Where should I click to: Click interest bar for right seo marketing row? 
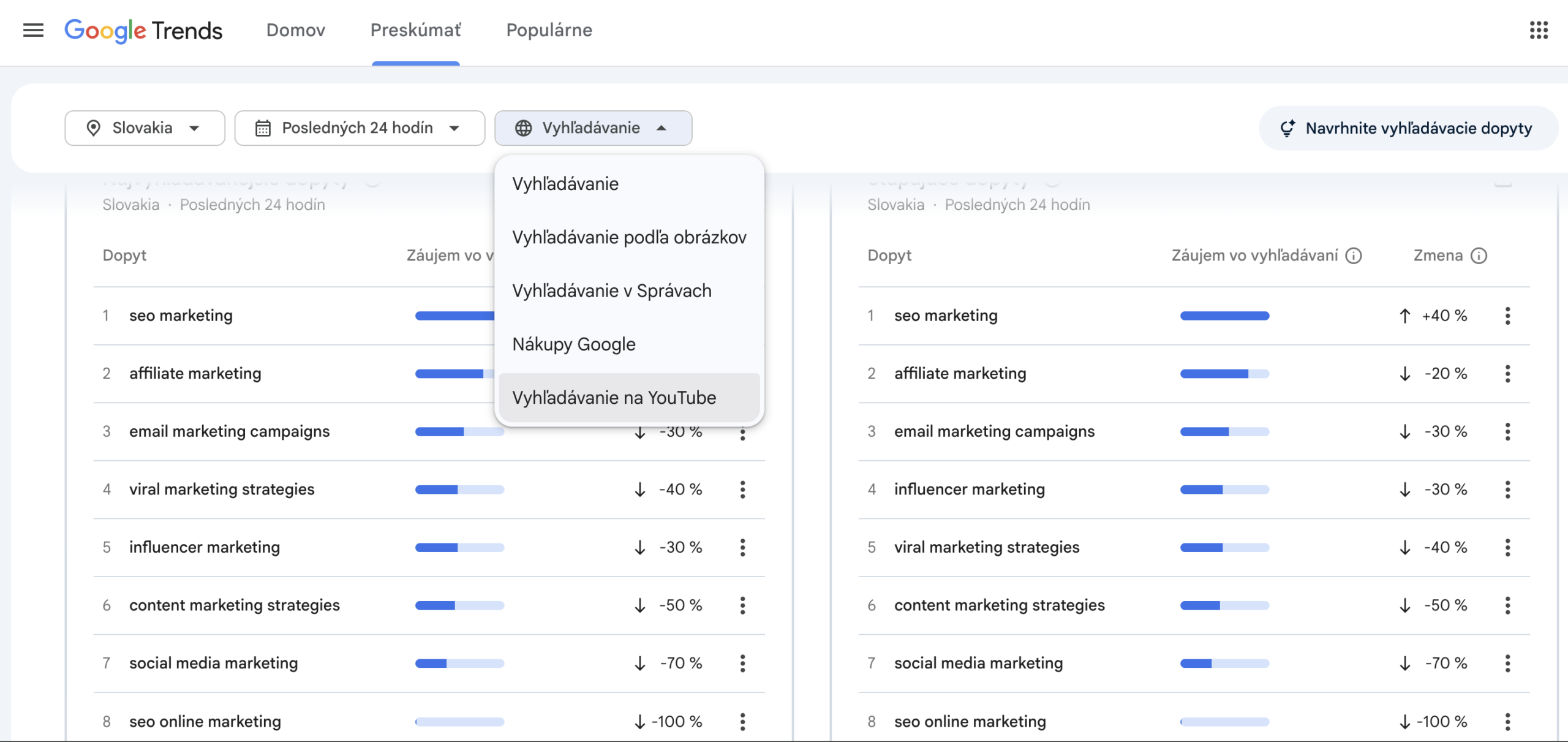tap(1224, 316)
